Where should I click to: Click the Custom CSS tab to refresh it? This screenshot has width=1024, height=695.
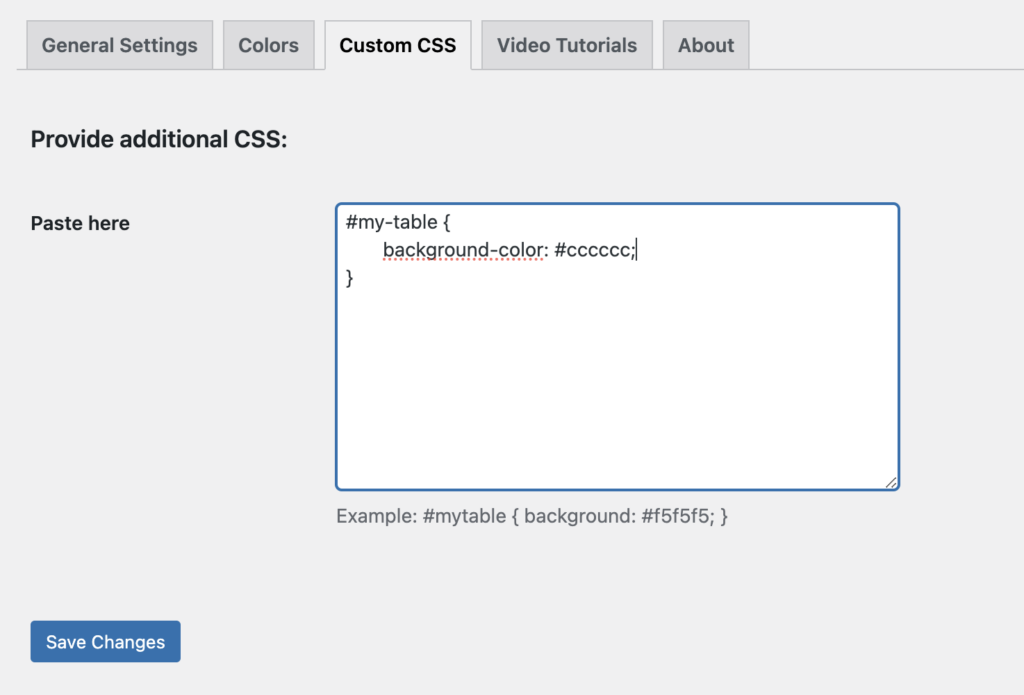pyautogui.click(x=397, y=44)
